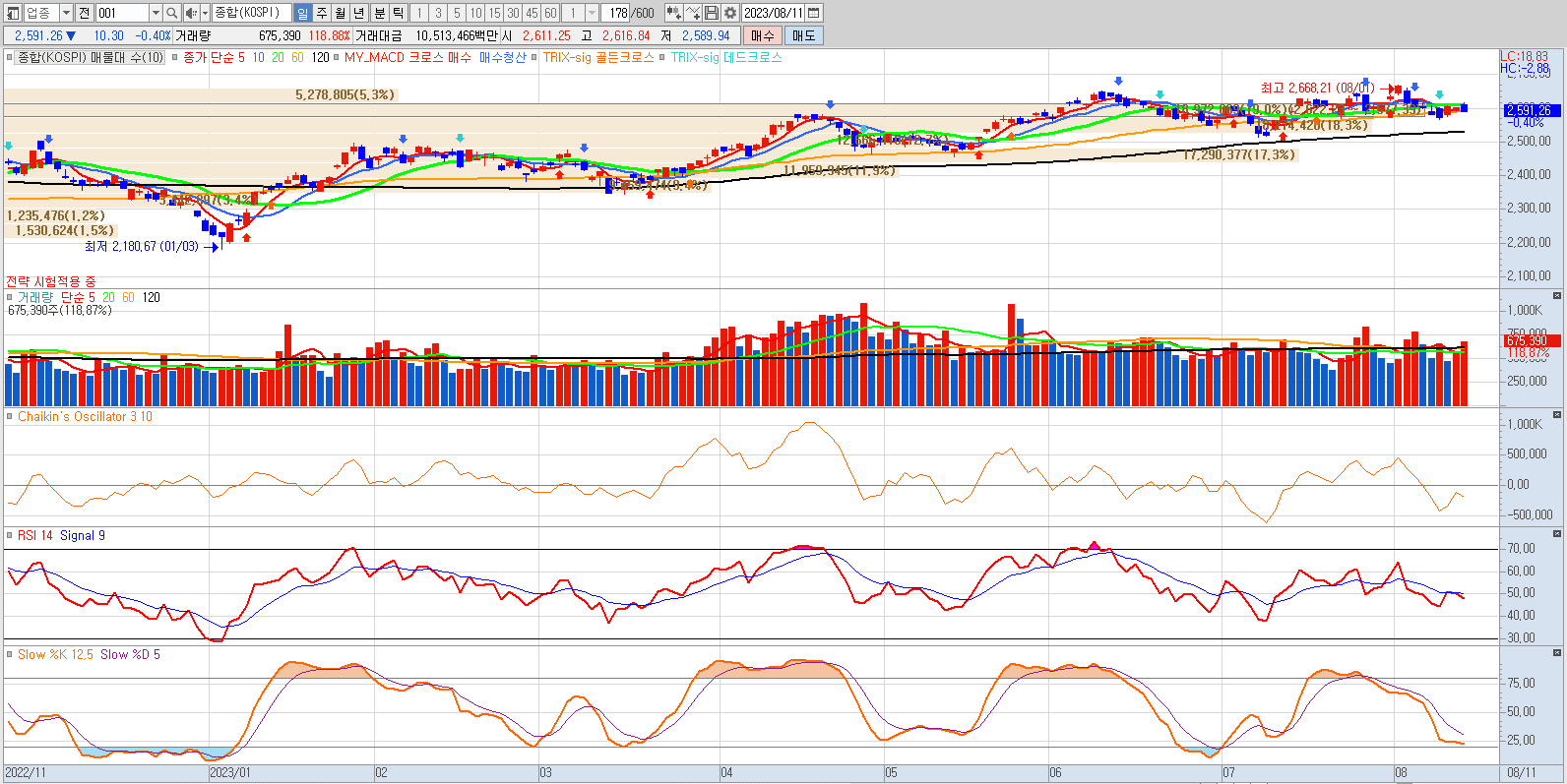1567x784 pixels.
Task: Close the RSI panel with its X icon
Action: pyautogui.click(x=1557, y=533)
